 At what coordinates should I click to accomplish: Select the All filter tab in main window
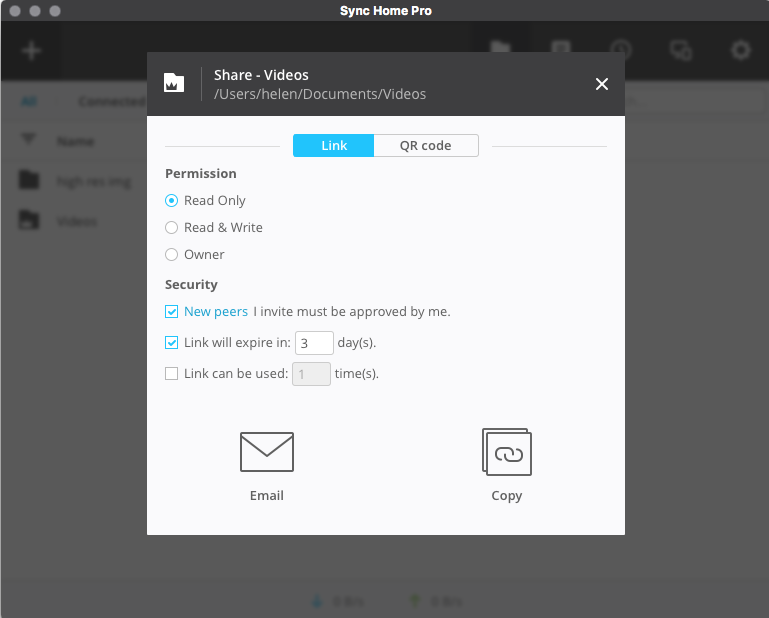[29, 102]
